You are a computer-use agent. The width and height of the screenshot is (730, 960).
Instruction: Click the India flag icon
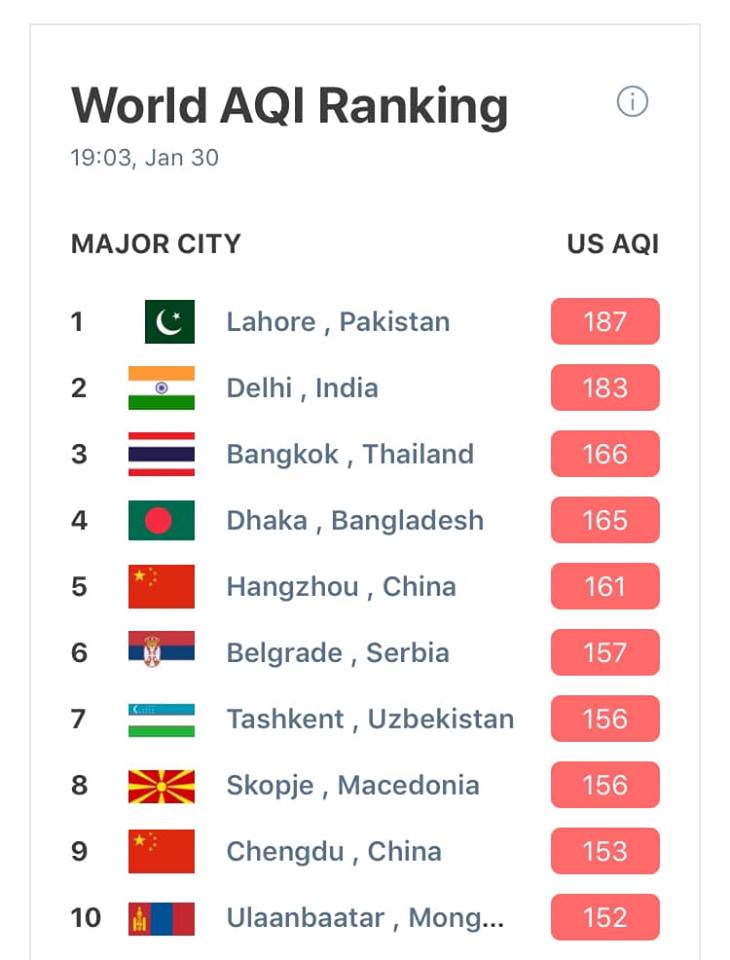pyautogui.click(x=161, y=388)
